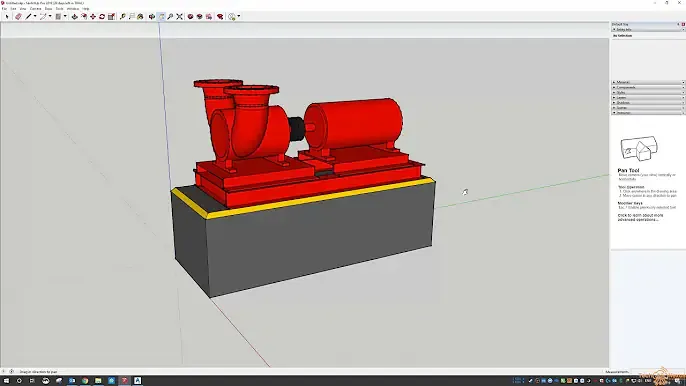Open the Line tool dropdown arrow
The image size is (686, 386).
(35, 16)
